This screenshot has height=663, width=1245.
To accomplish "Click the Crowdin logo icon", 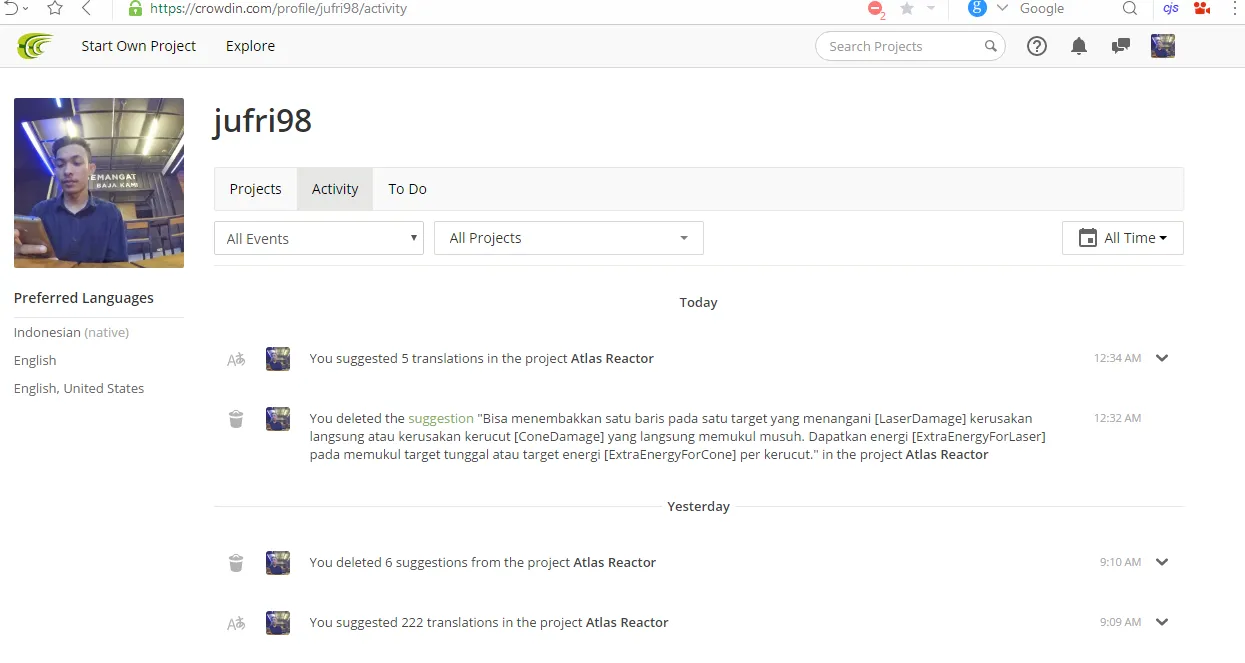I will click(35, 46).
